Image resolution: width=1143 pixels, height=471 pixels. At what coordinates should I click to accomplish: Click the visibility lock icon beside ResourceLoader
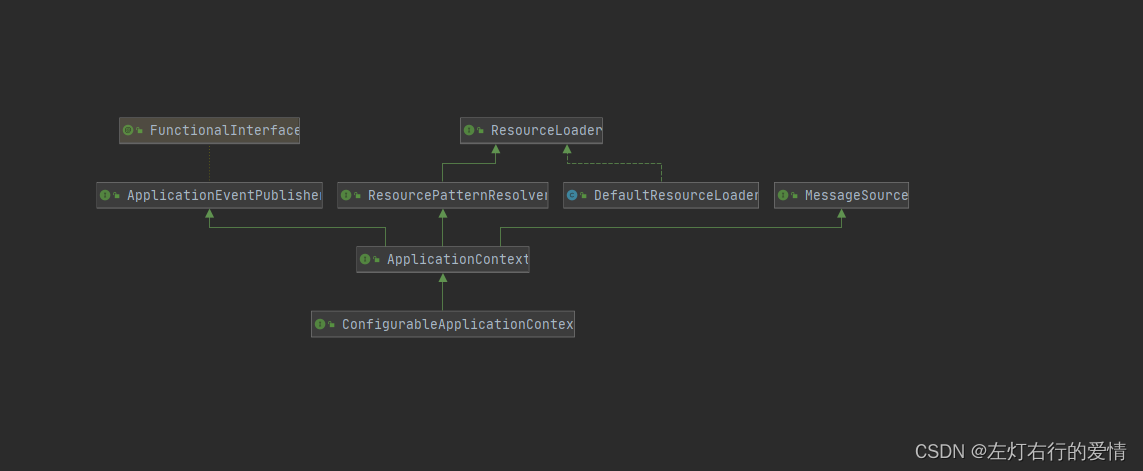click(x=480, y=131)
